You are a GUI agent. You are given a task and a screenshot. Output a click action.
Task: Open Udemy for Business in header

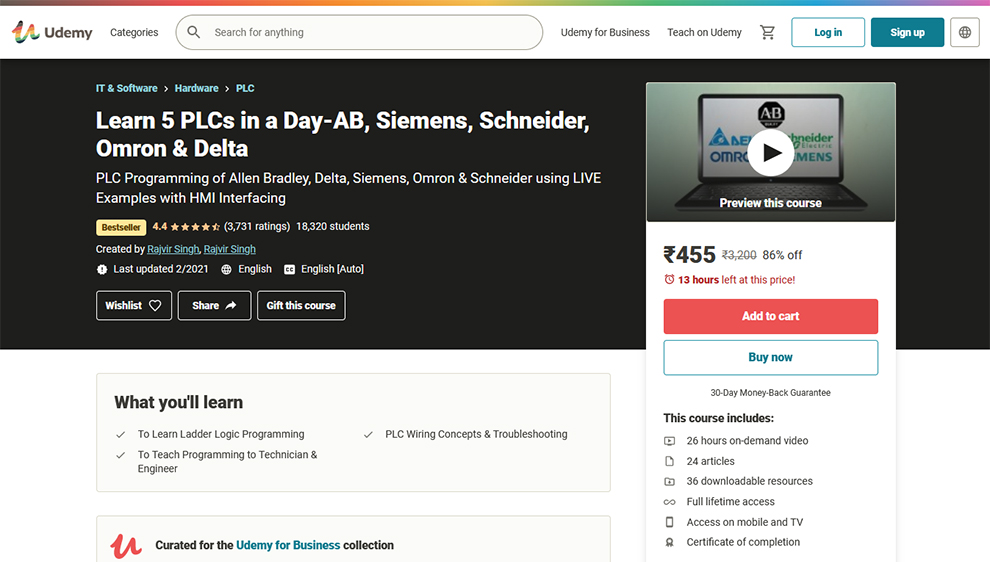pos(605,32)
